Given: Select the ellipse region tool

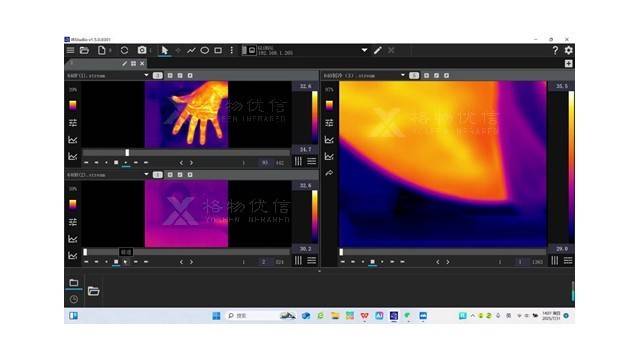Looking at the screenshot, I should coord(205,50).
